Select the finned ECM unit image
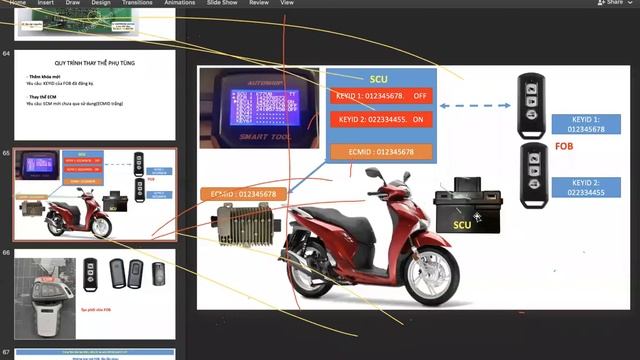Viewport: 640px width, 360px height. (x=246, y=225)
